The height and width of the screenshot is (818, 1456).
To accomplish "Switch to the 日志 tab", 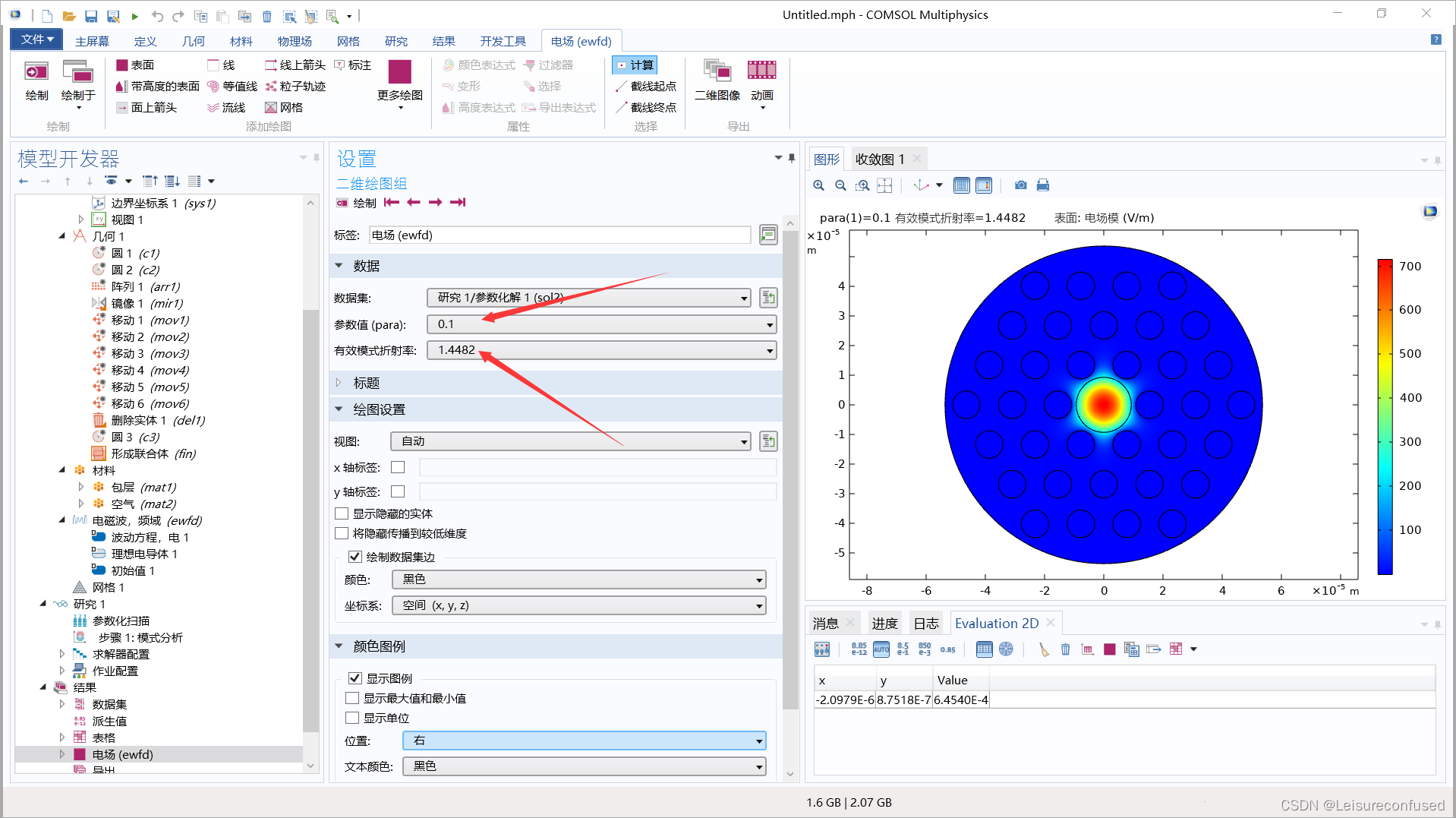I will (x=926, y=624).
